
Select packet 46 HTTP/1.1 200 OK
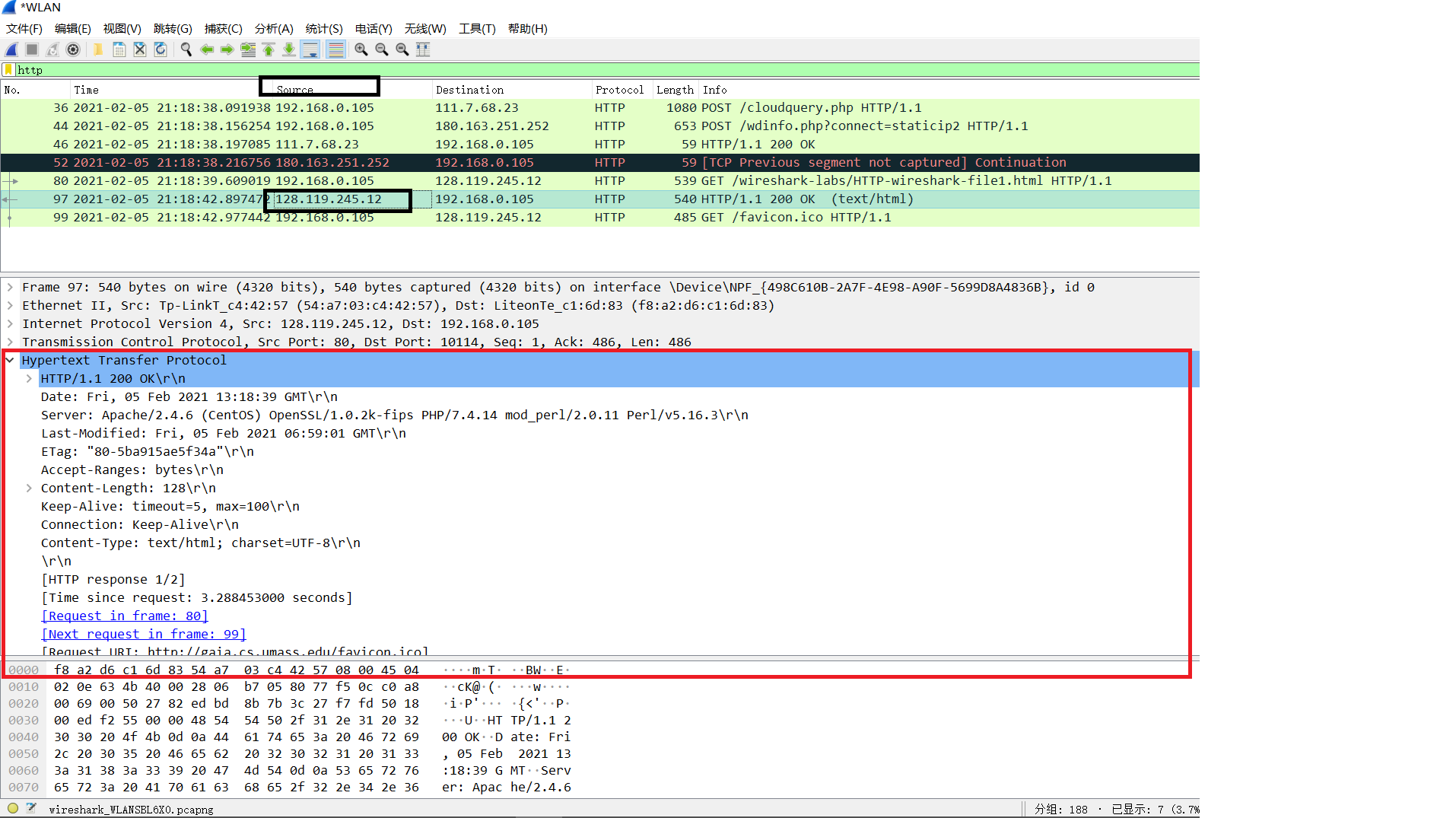[x=599, y=145]
